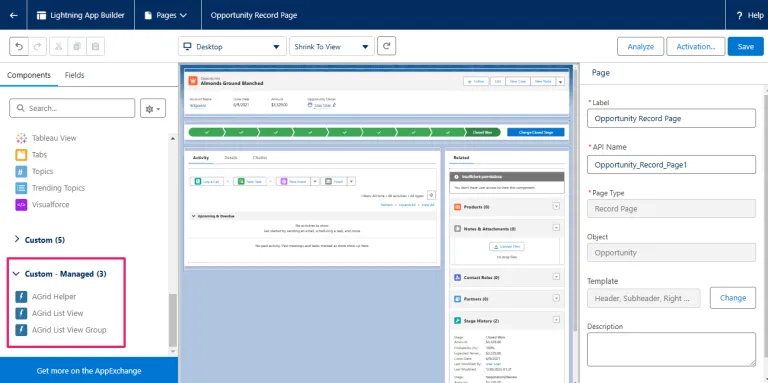Viewport: 768px width, 383px height.
Task: Click the Opportunity crown icon in canvas
Action: (193, 81)
